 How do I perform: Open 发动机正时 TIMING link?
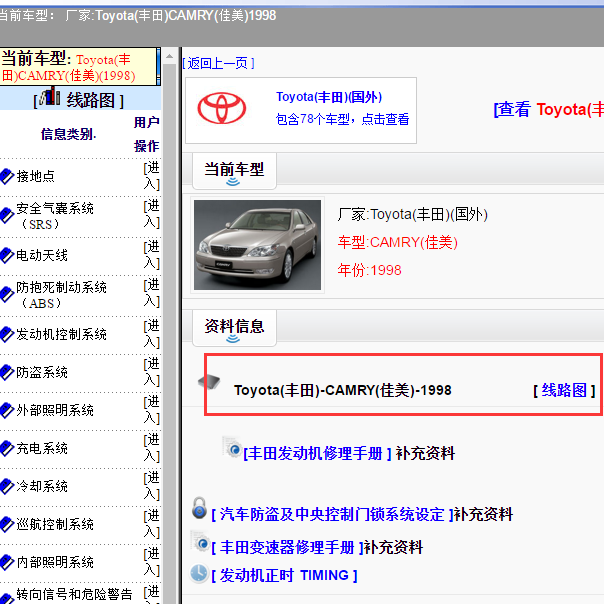[x=284, y=575]
